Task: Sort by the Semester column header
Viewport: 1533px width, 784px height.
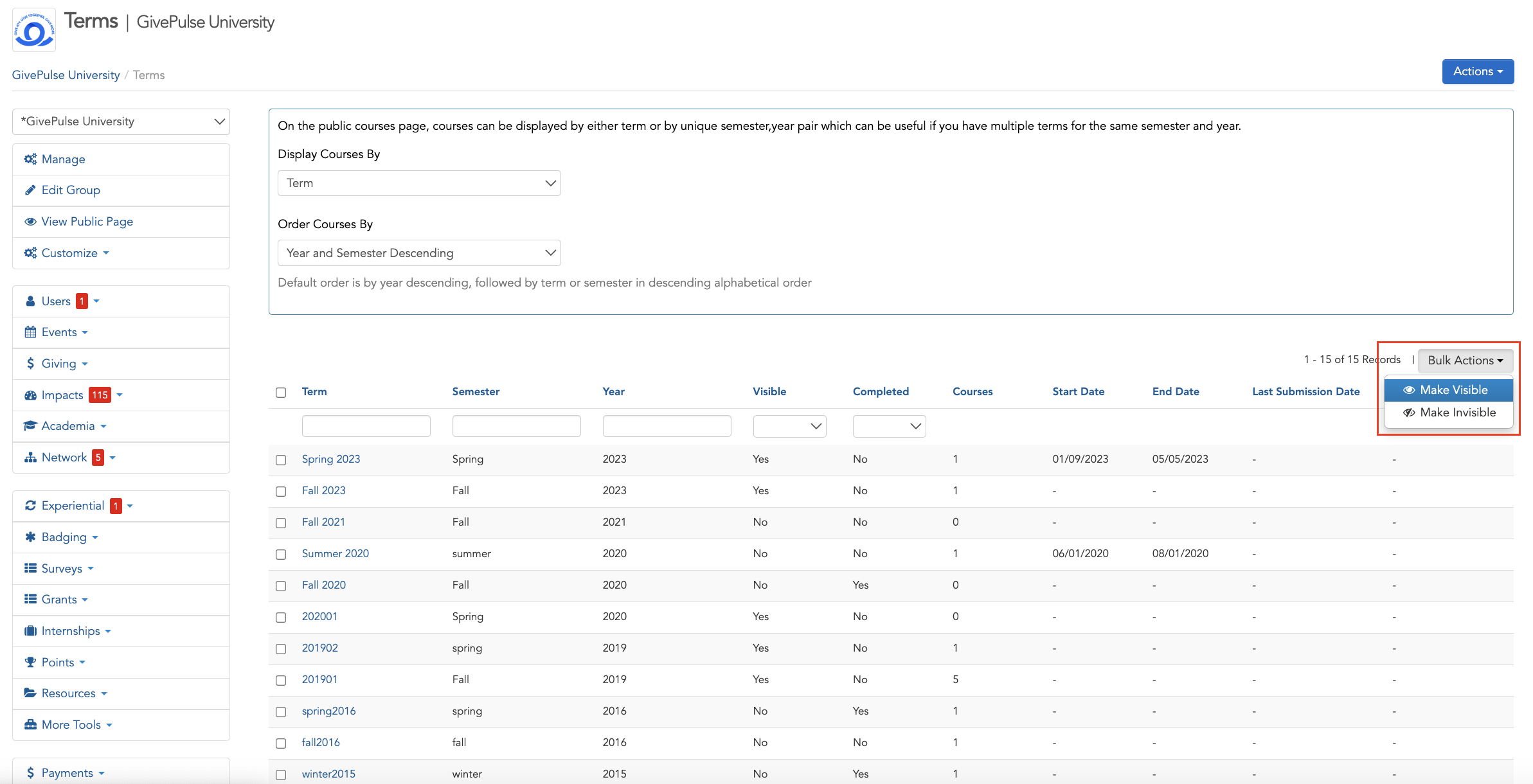Action: (476, 391)
